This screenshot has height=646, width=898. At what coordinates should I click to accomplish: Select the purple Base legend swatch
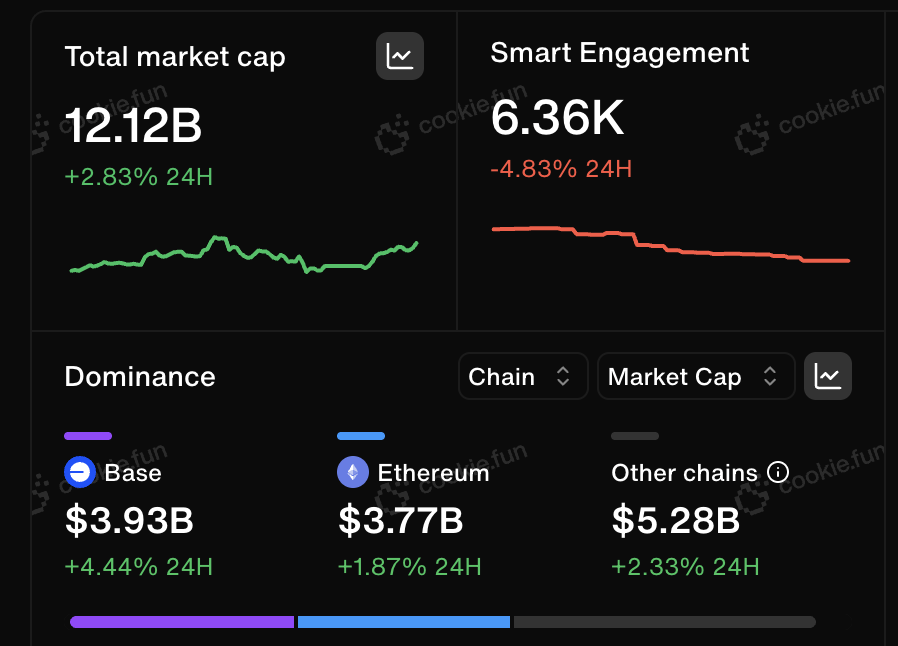(x=88, y=436)
